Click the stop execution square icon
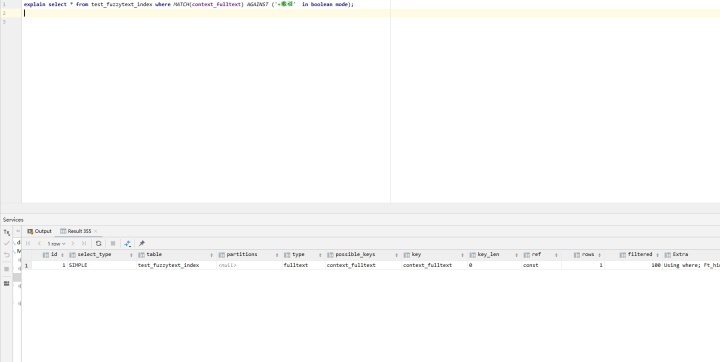 113,243
